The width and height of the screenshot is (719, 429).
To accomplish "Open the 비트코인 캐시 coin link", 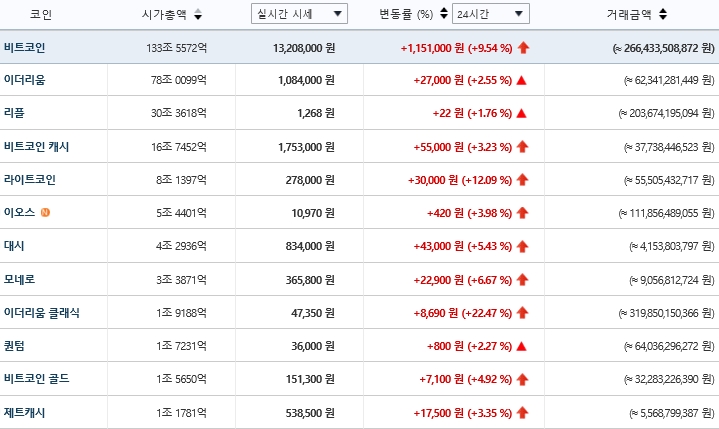I will pyautogui.click(x=36, y=146).
